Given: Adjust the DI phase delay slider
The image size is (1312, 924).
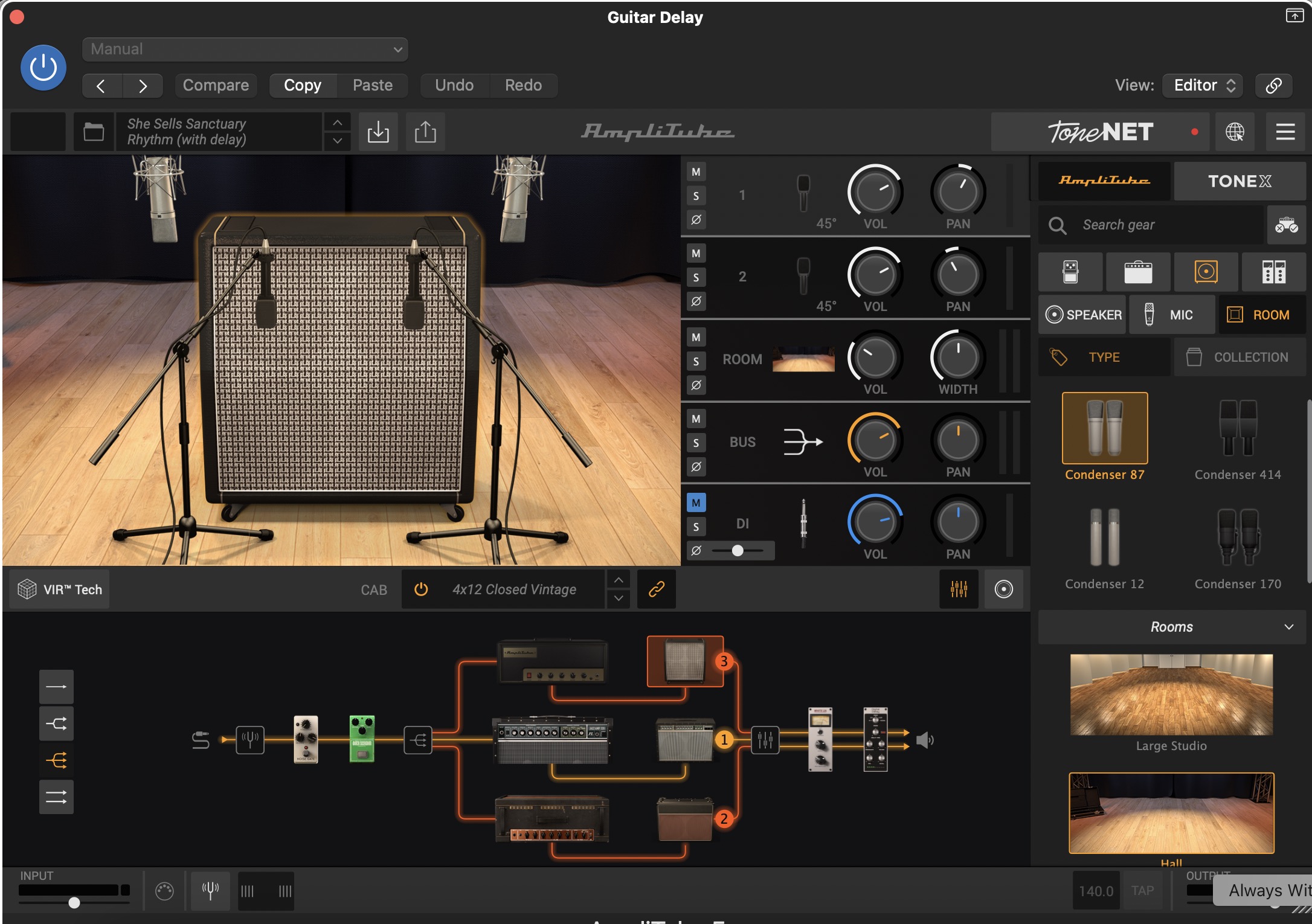Looking at the screenshot, I should pyautogui.click(x=738, y=550).
